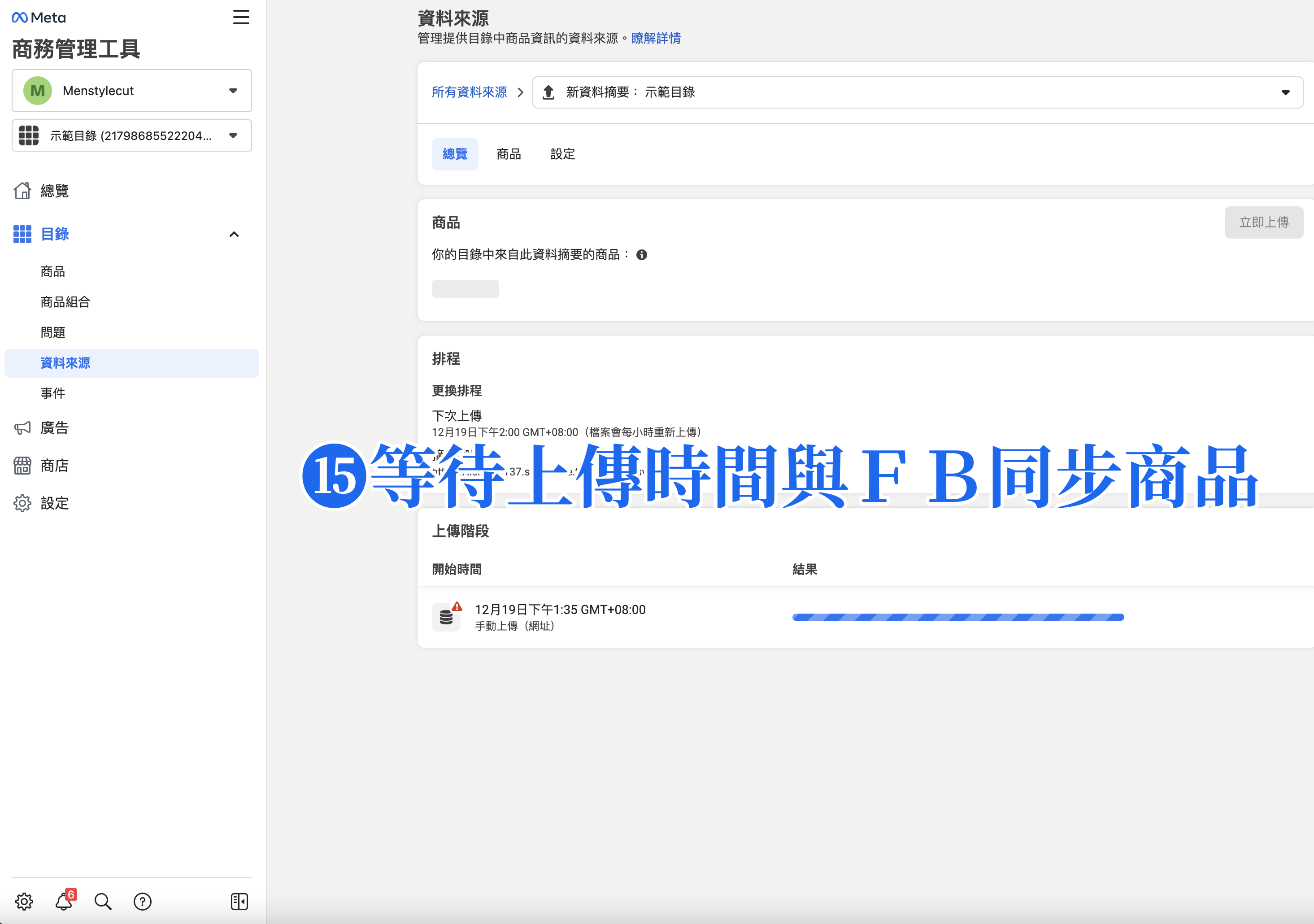
Task: Click the 廣告 sidebar label
Action: pyautogui.click(x=55, y=427)
